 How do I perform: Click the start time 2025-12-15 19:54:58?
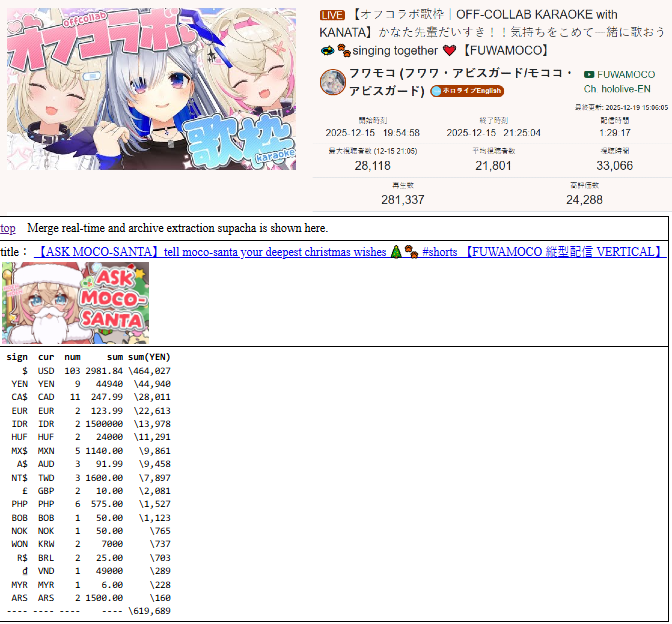[x=372, y=133]
